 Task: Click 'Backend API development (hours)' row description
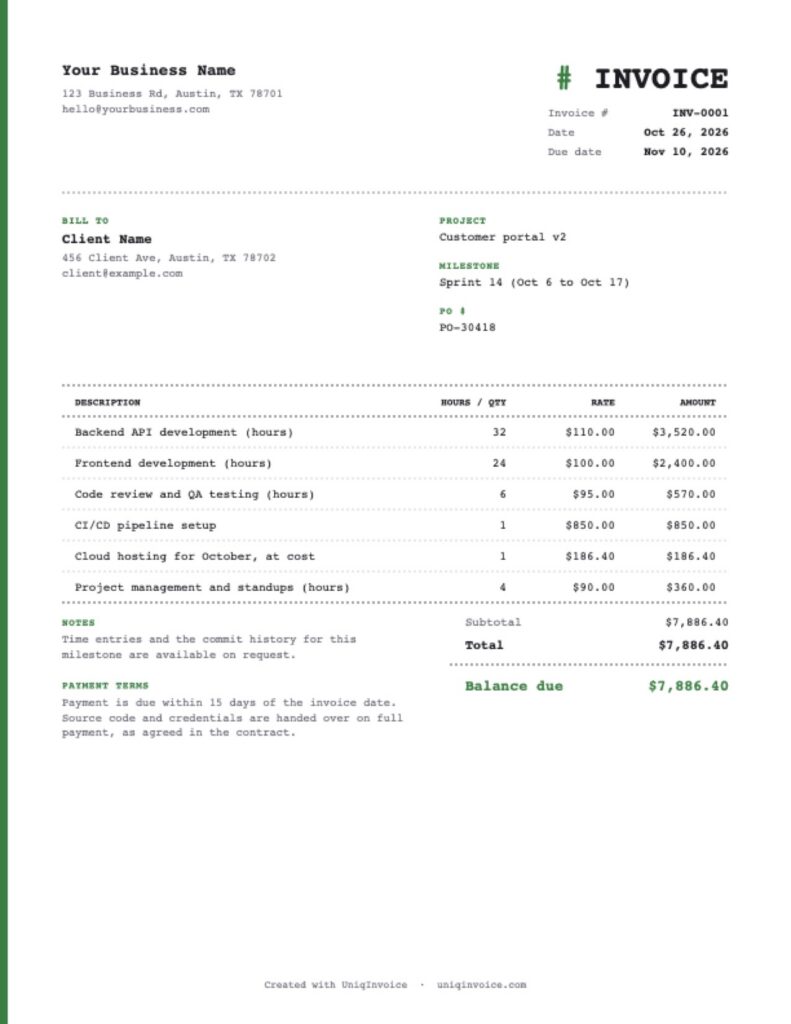[184, 432]
